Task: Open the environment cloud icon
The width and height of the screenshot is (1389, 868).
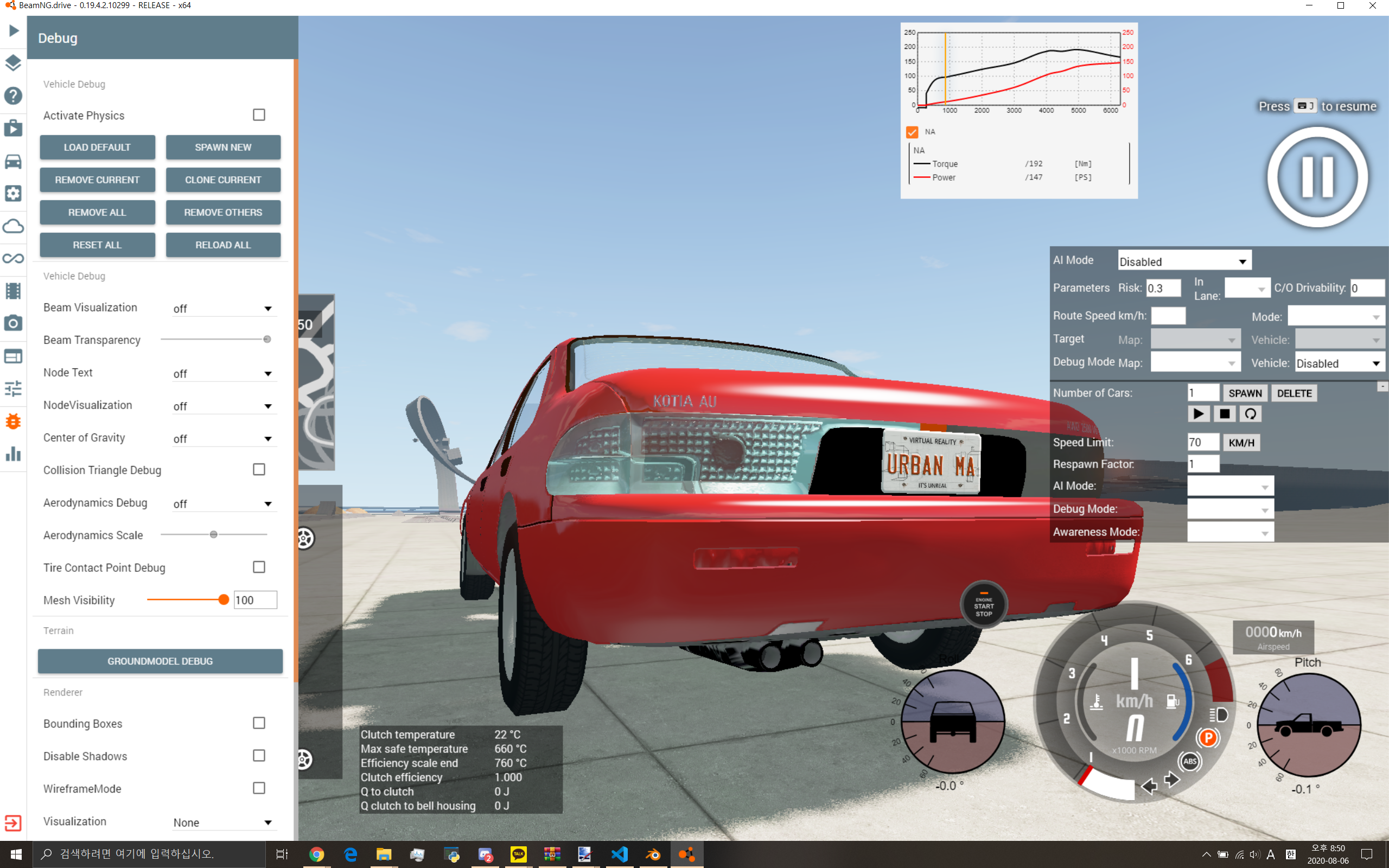Action: (13, 226)
